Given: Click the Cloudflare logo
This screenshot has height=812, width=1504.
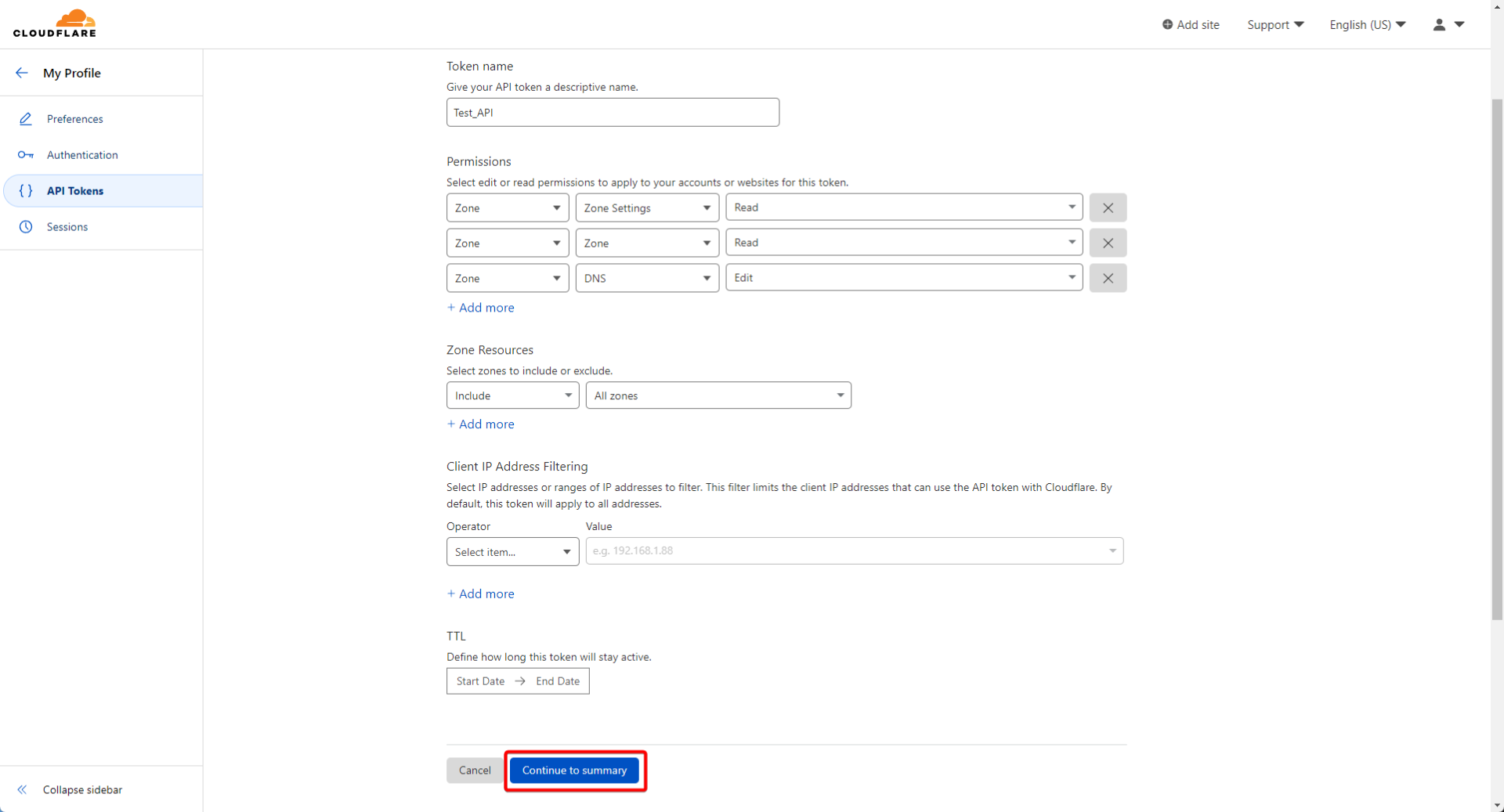Looking at the screenshot, I should point(55,23).
